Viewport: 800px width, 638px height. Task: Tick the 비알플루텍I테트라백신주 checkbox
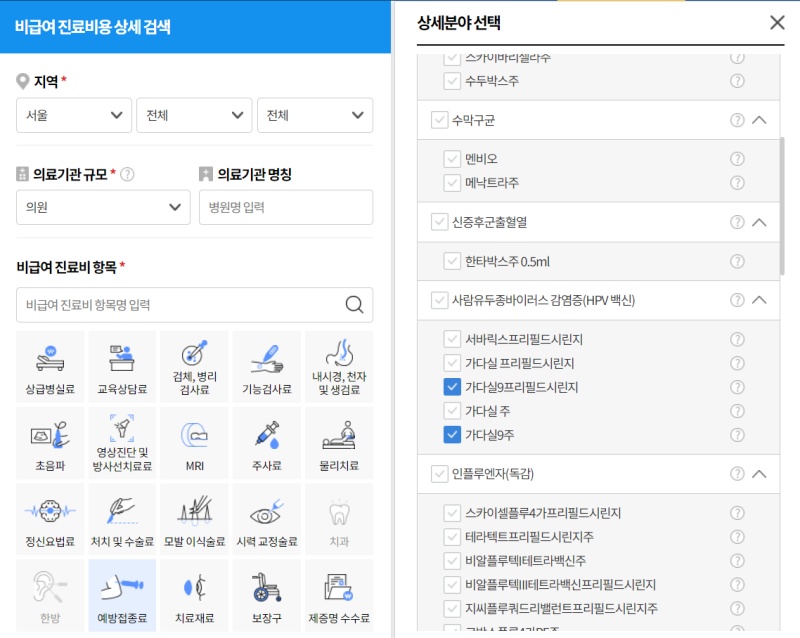click(x=452, y=560)
